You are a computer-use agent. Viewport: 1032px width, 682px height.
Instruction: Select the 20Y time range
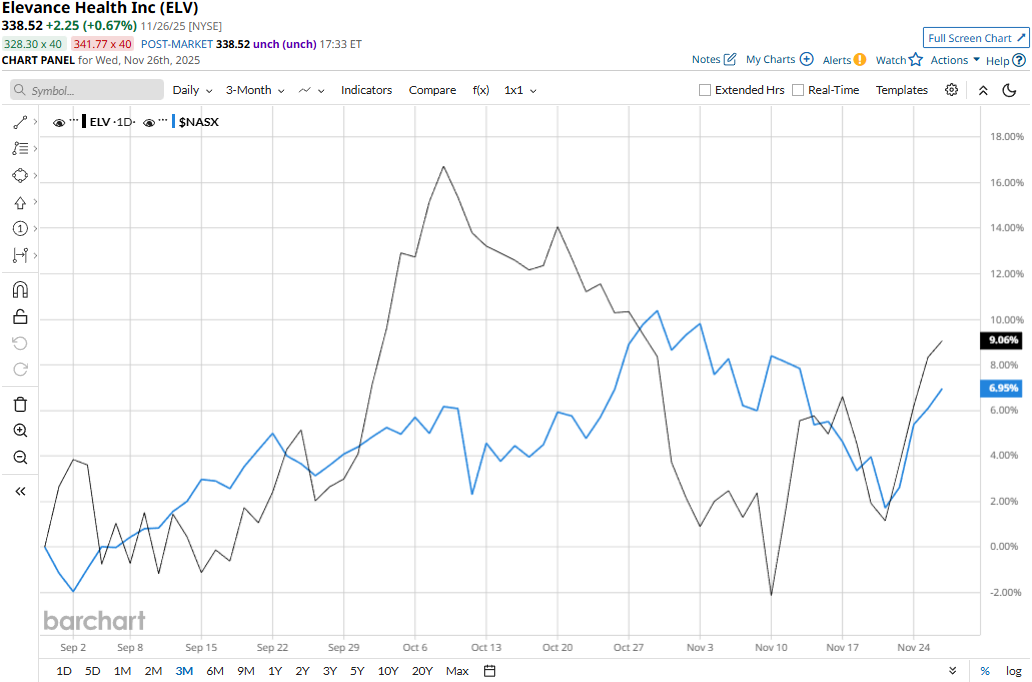[x=422, y=671]
